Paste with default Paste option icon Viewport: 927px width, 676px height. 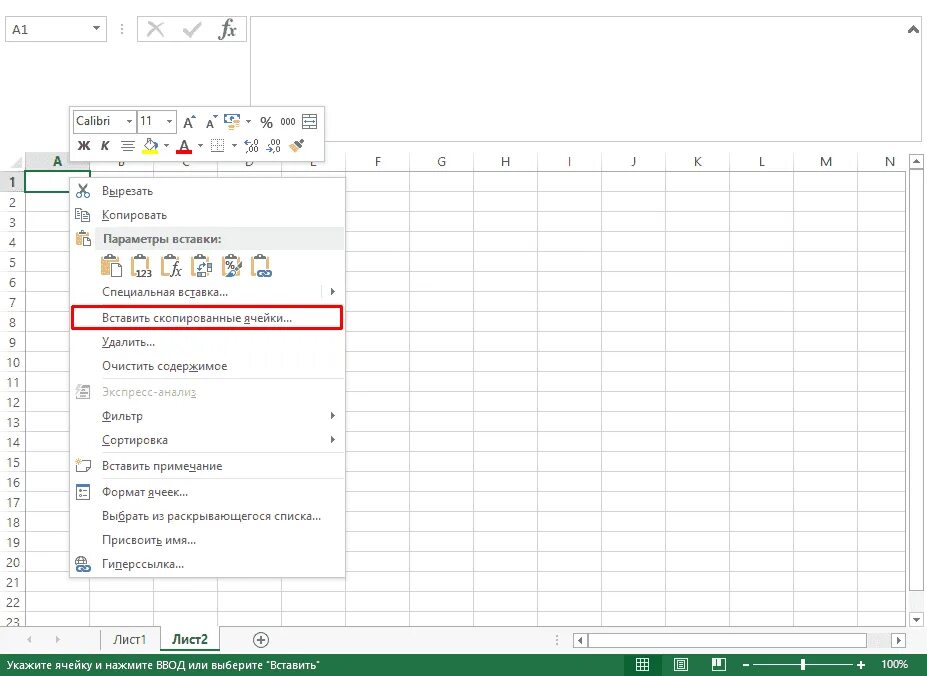[x=111, y=266]
